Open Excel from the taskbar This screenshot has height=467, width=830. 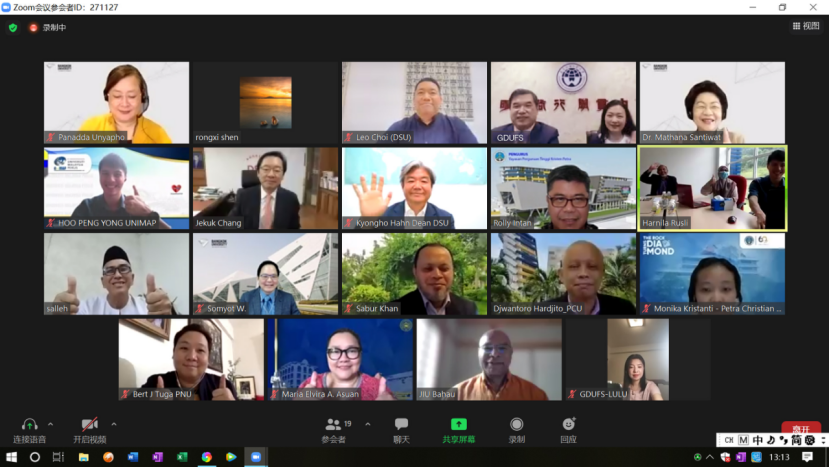[182, 457]
